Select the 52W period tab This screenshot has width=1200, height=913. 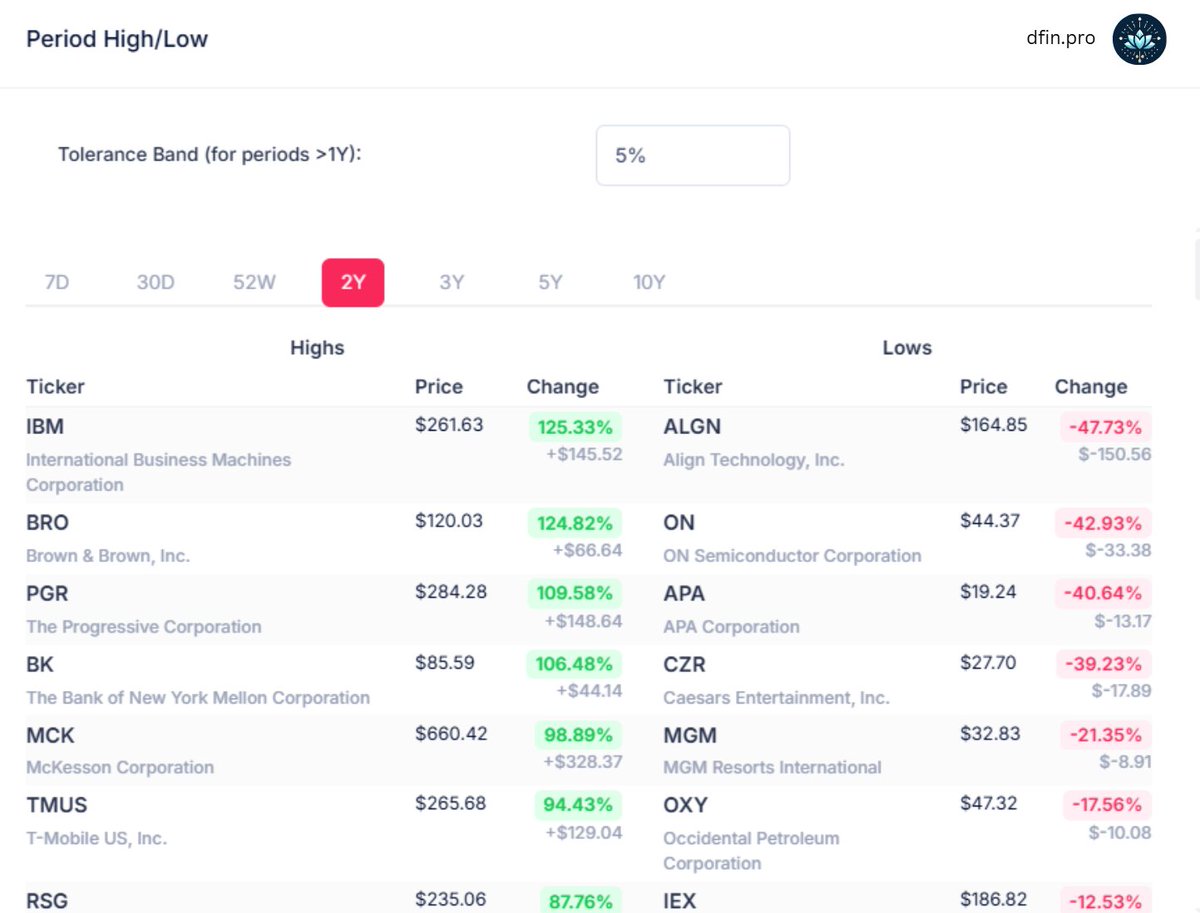pos(253,282)
